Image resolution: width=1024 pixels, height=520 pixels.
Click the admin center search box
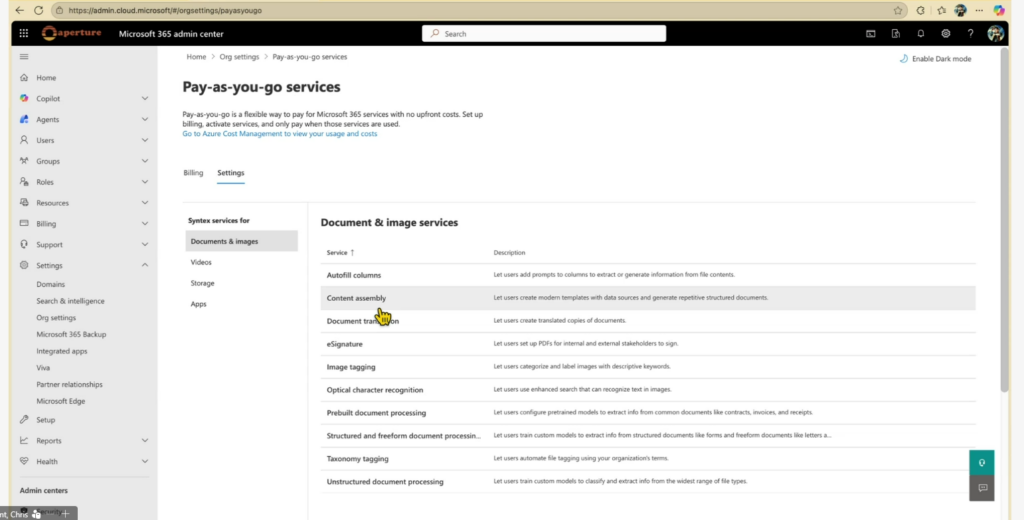point(544,34)
